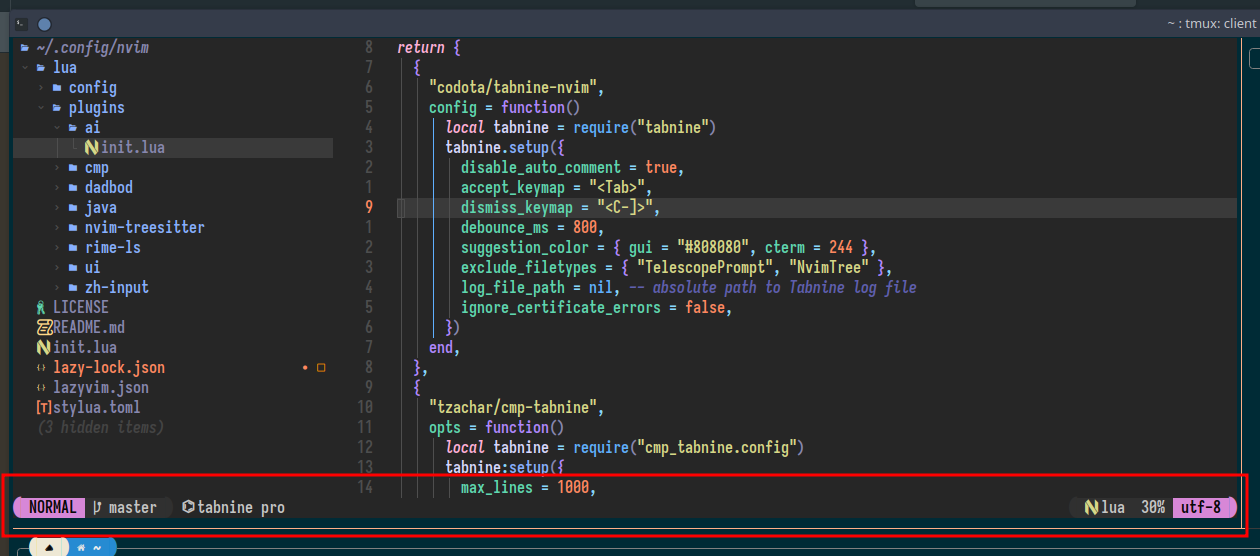Click the git branch icon in statusline
Viewport: 1260px width, 556px height.
97,507
